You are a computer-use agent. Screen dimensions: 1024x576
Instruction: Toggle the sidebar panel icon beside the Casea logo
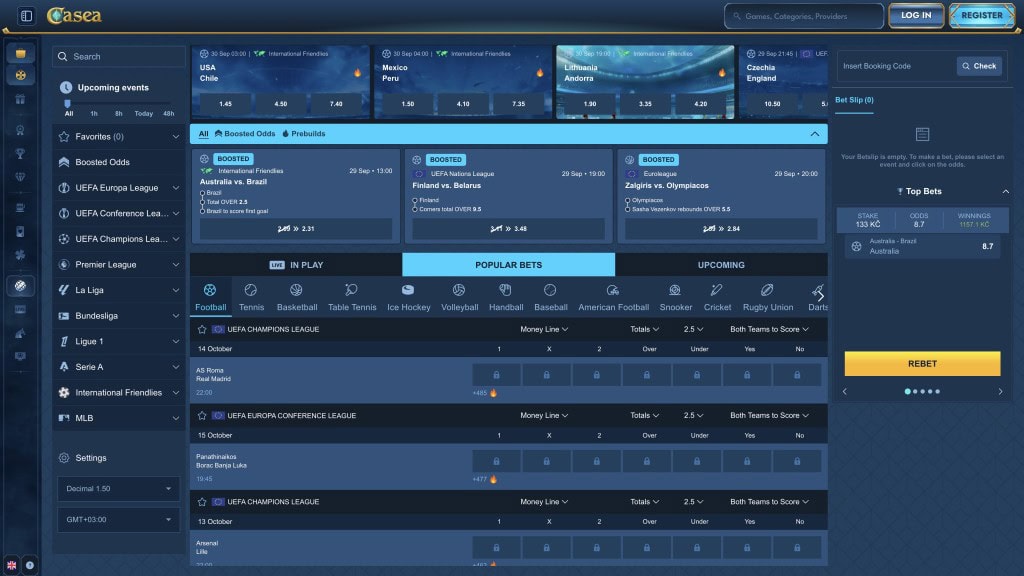(26, 16)
